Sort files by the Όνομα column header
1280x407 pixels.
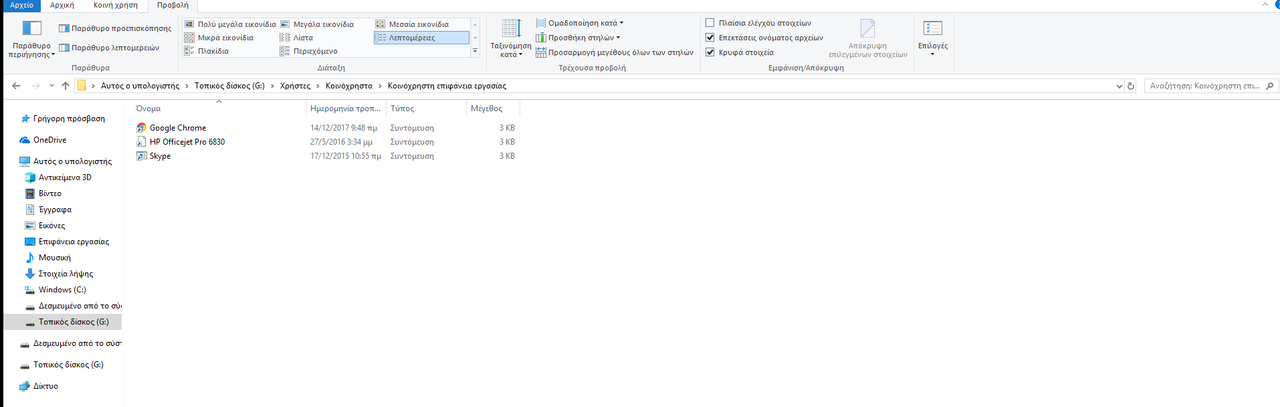pos(218,108)
